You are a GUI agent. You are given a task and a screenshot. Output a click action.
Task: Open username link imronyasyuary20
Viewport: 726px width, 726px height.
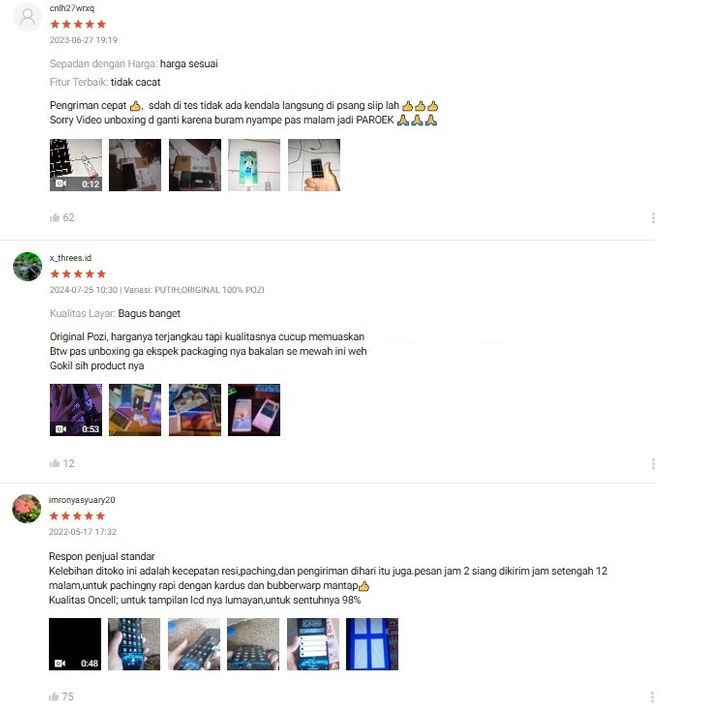(82, 500)
